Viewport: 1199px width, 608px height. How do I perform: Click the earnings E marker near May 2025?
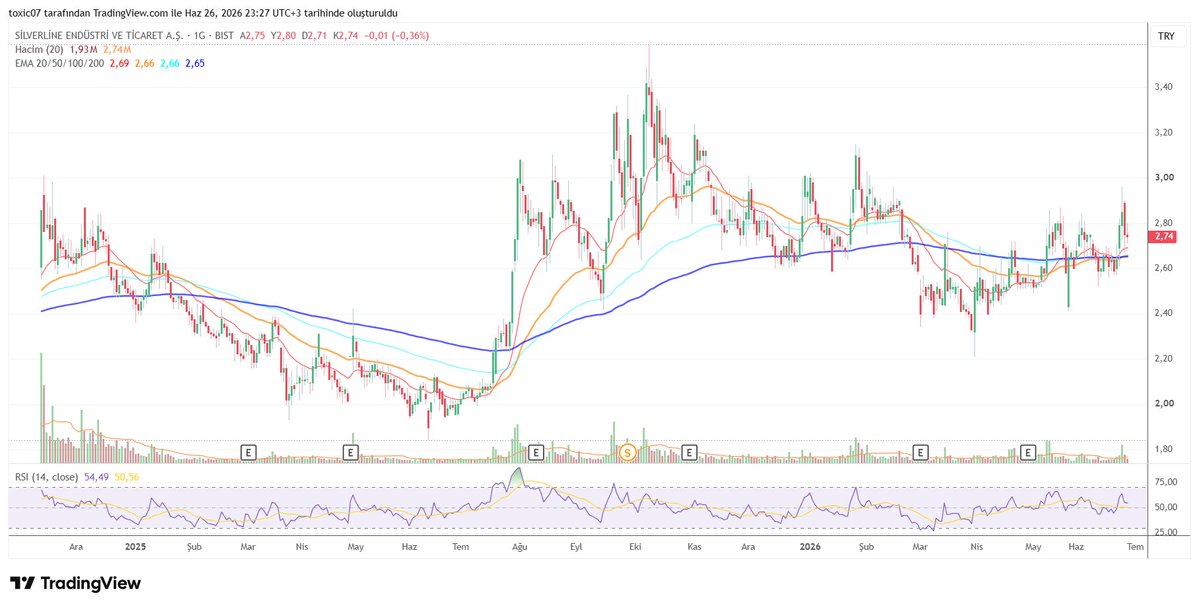pyautogui.click(x=350, y=453)
